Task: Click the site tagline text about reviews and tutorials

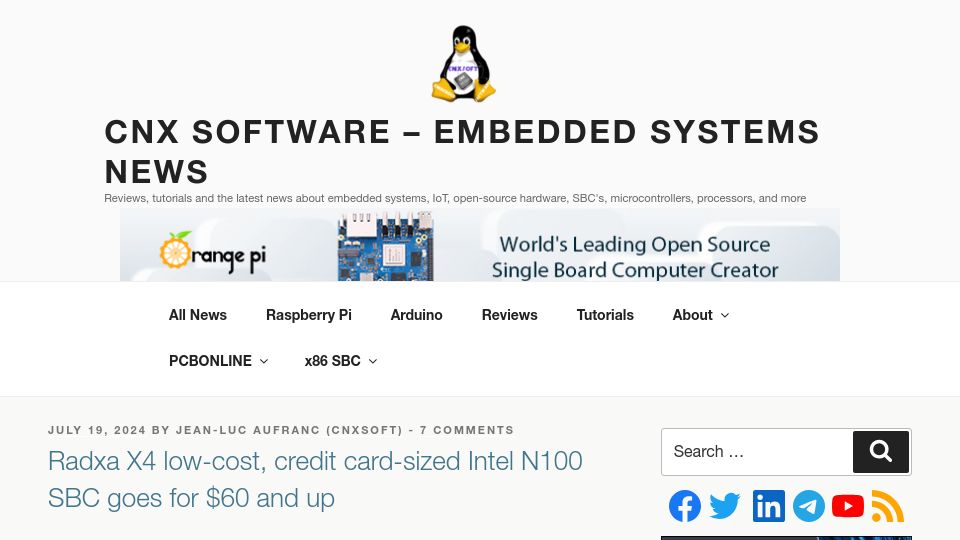Action: 455,198
